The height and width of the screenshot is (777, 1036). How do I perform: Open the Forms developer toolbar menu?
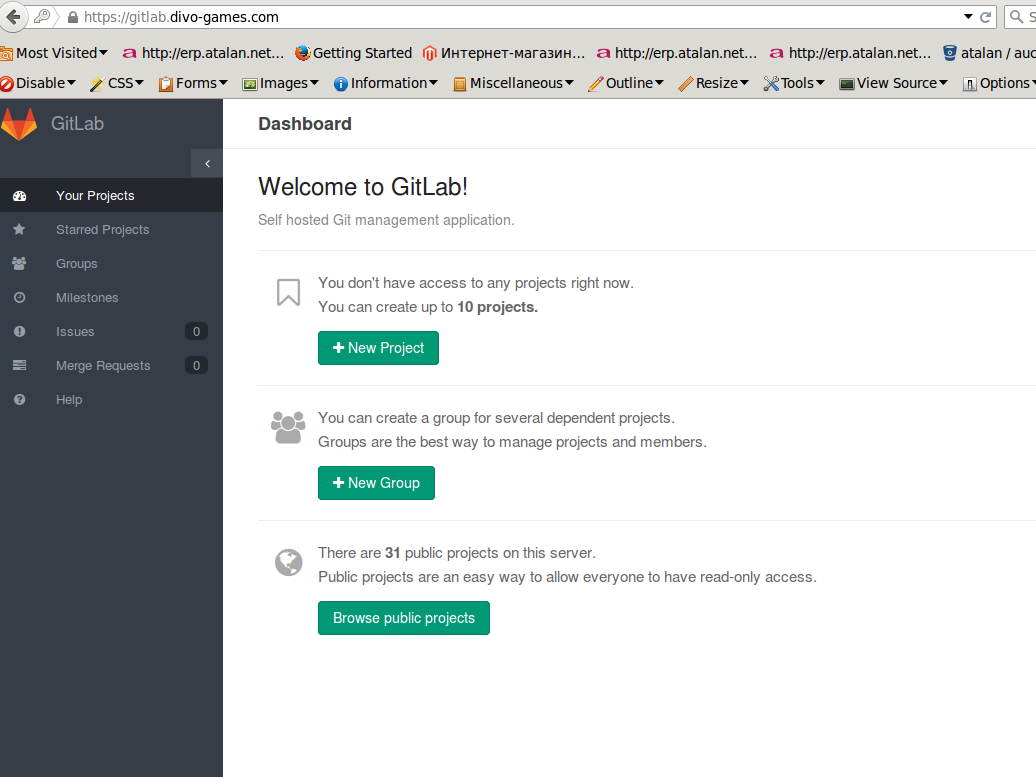(x=193, y=83)
